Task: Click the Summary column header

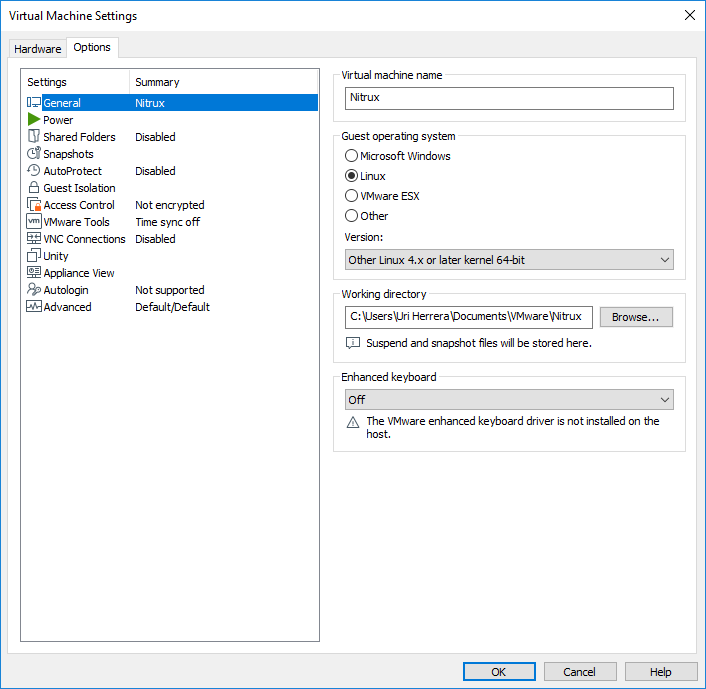Action: [x=224, y=82]
